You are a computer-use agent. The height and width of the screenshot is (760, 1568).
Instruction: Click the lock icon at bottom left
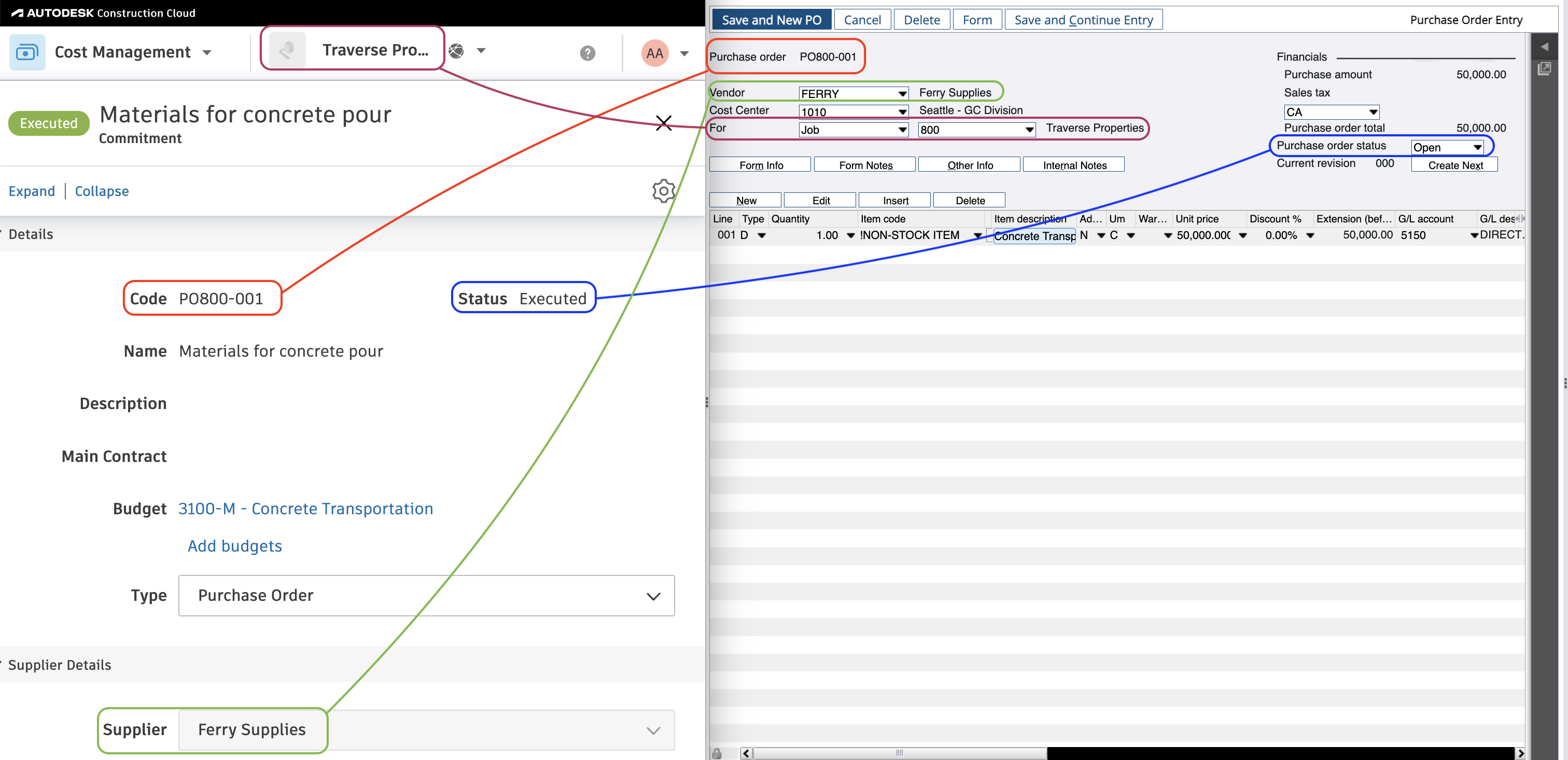click(717, 753)
